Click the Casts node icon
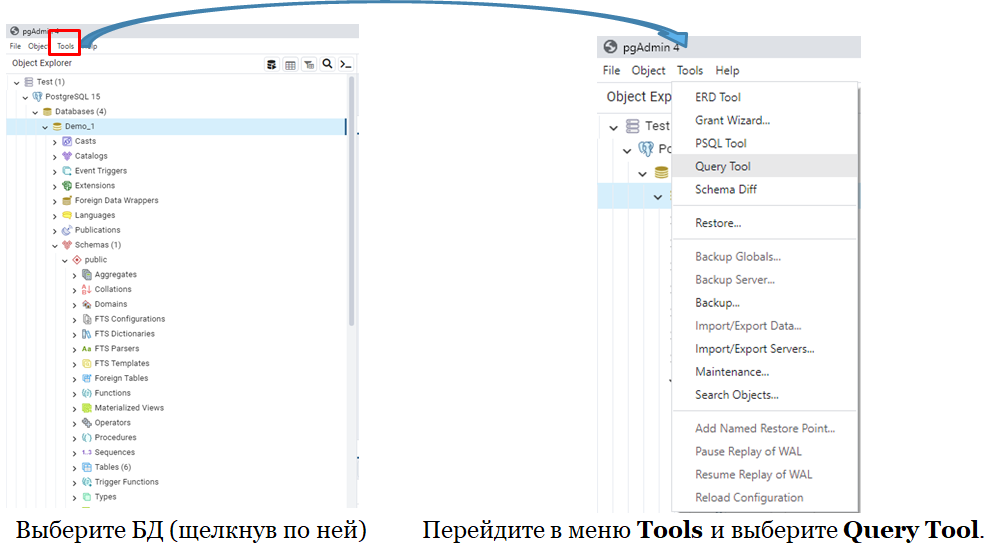The width and height of the screenshot is (1002, 558). (66, 141)
